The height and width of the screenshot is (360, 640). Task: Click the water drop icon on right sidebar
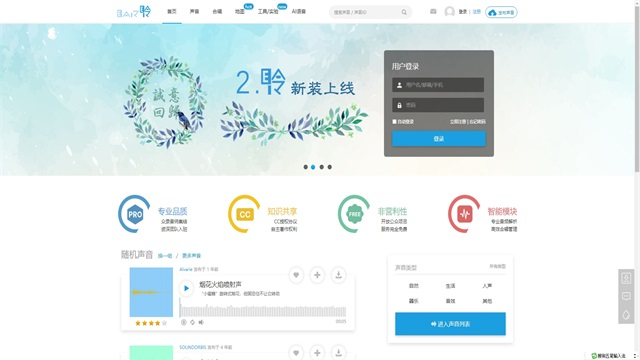(626, 315)
